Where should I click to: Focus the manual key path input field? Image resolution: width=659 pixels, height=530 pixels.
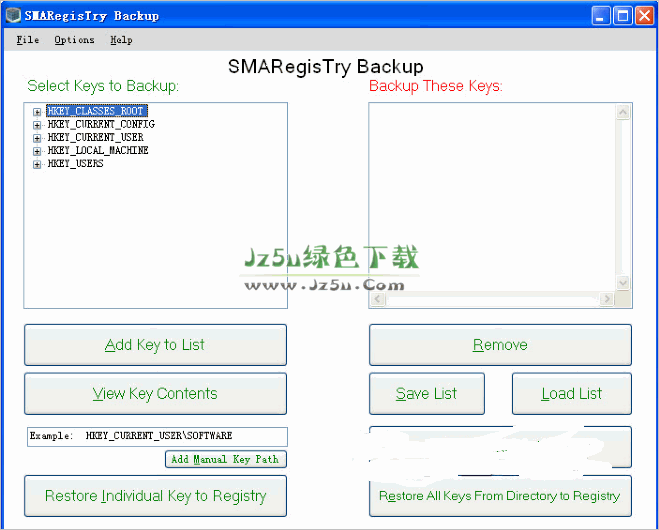(x=157, y=436)
